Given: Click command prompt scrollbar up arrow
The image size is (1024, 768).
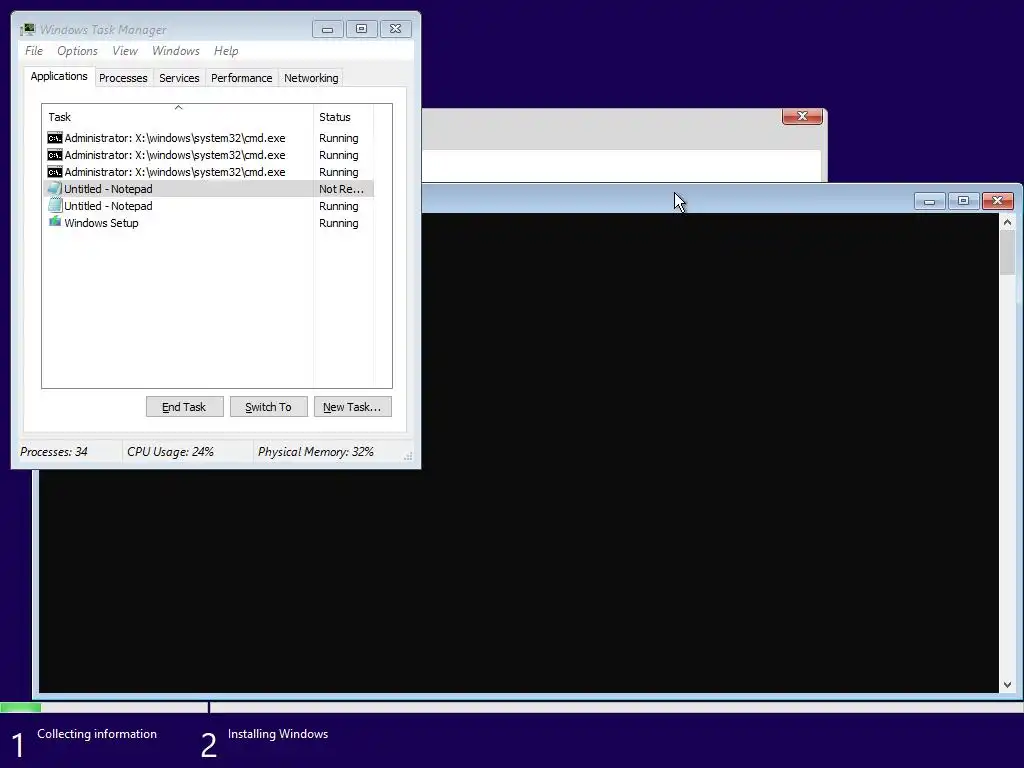Looking at the screenshot, I should (x=1007, y=223).
